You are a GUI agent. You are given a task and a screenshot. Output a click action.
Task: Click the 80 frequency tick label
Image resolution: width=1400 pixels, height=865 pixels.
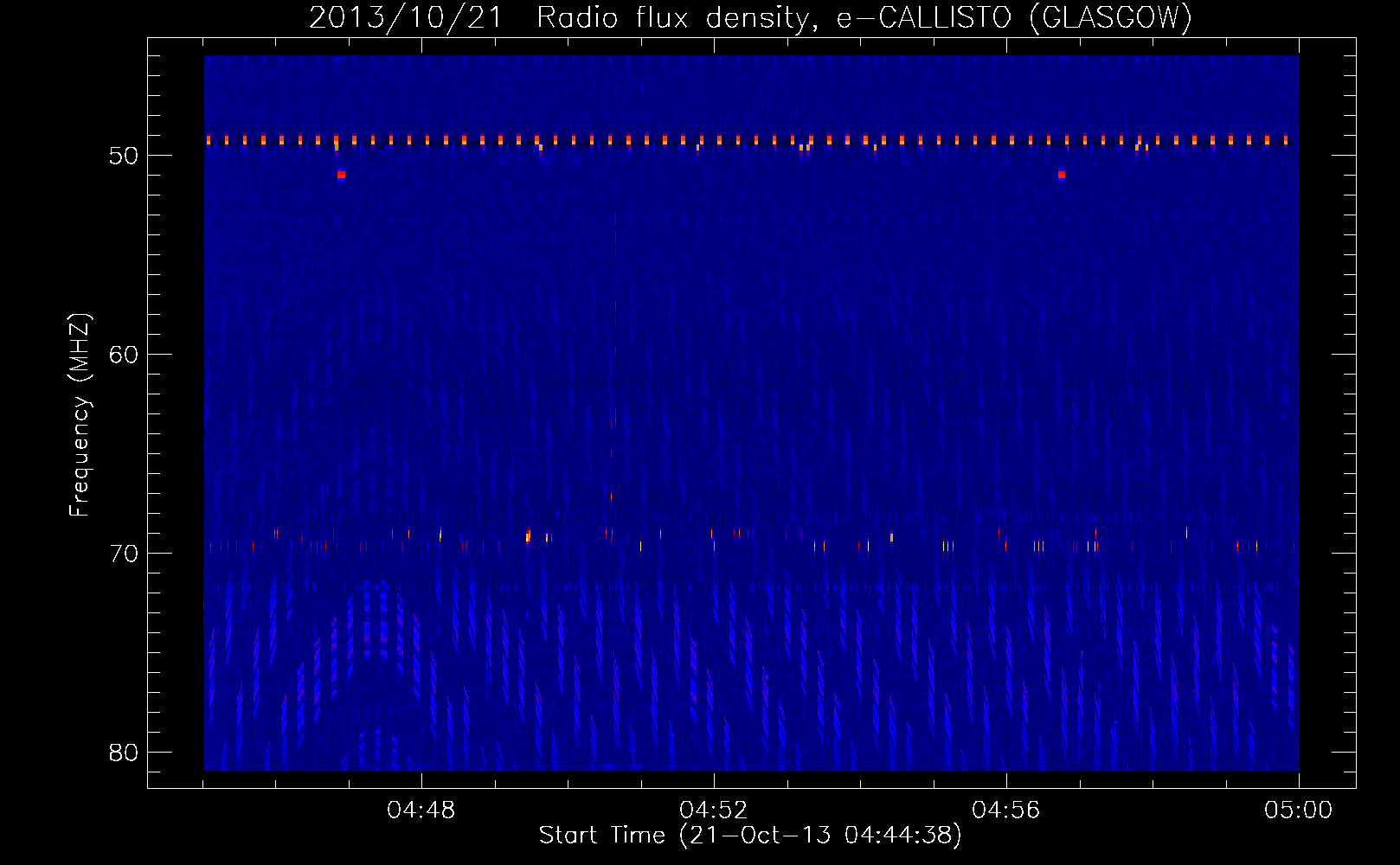(124, 753)
